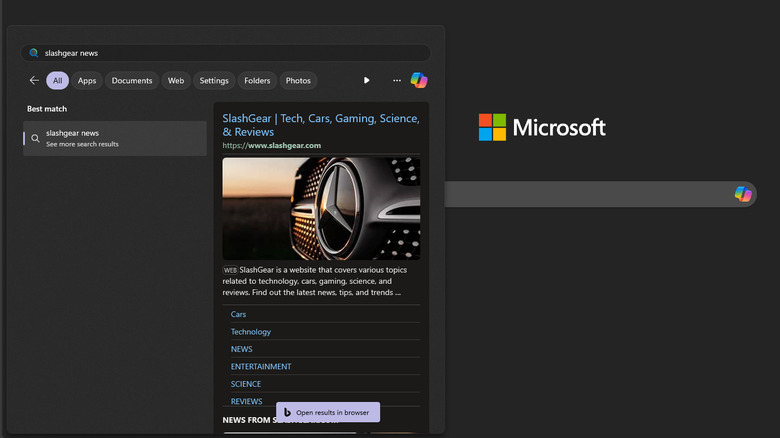The image size is (780, 438).
Task: Switch to the Documents filter tab
Action: pos(132,81)
